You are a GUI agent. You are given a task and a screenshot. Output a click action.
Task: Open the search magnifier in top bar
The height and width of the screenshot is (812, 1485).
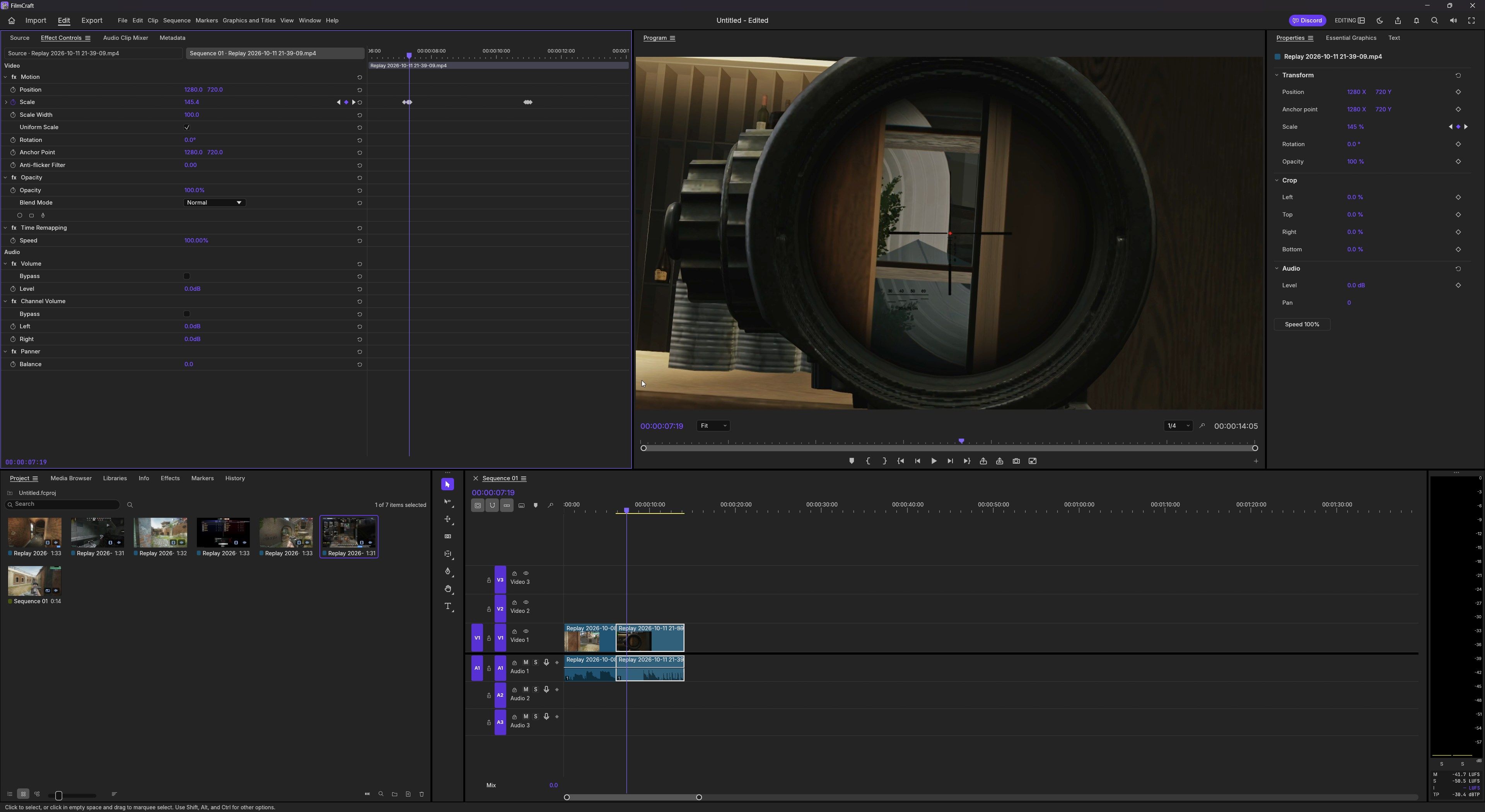[1434, 21]
